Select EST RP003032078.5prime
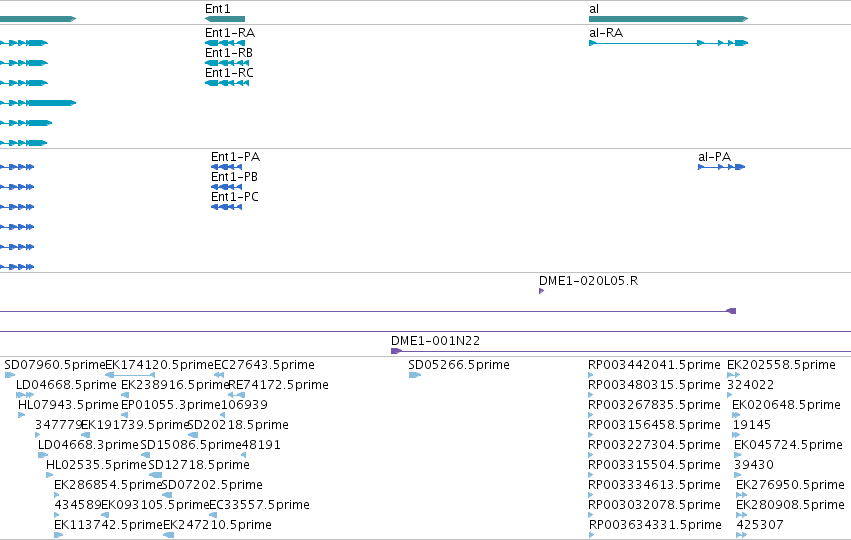851x540 pixels. [655, 505]
